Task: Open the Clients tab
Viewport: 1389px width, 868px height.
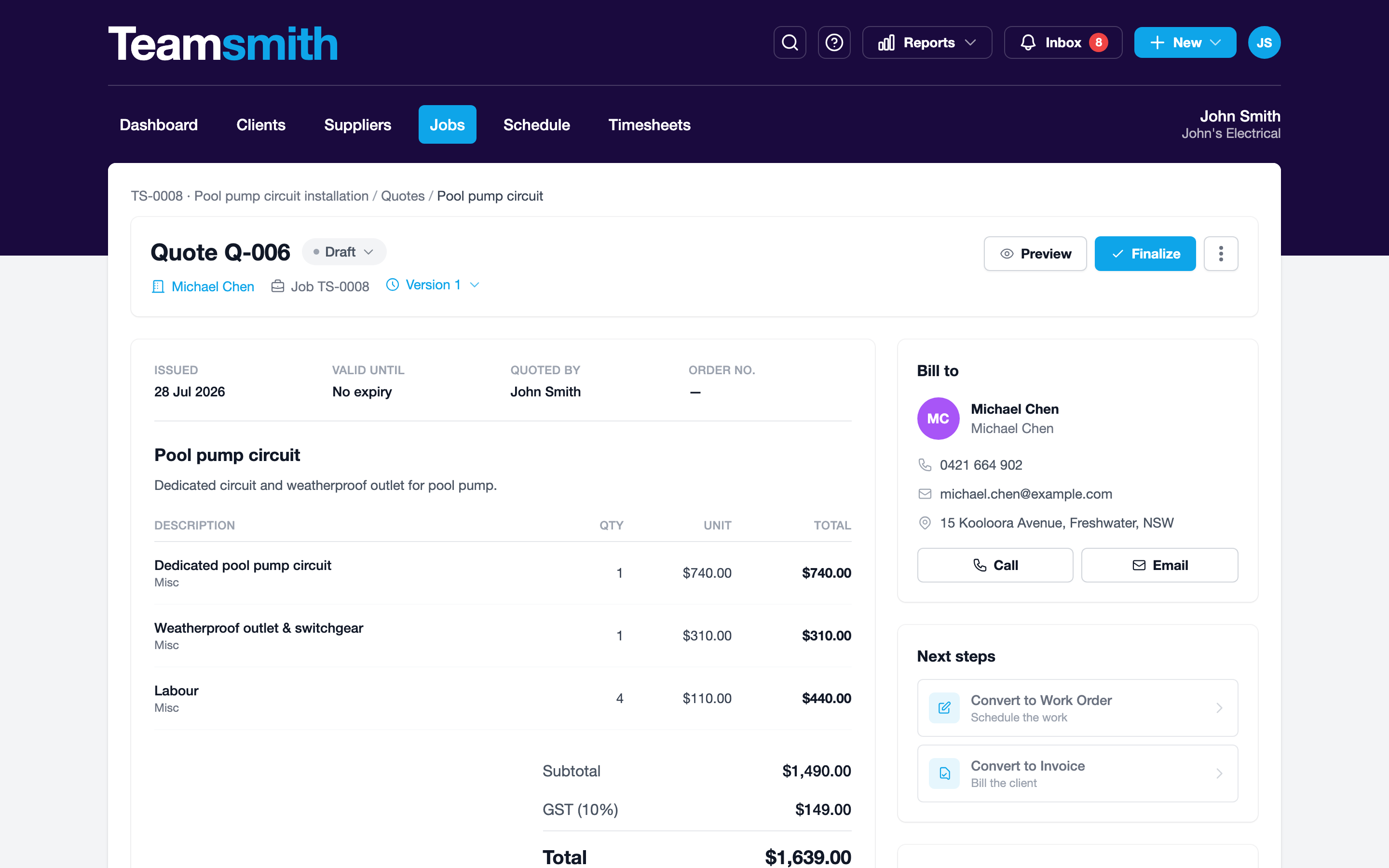Action: (260, 124)
